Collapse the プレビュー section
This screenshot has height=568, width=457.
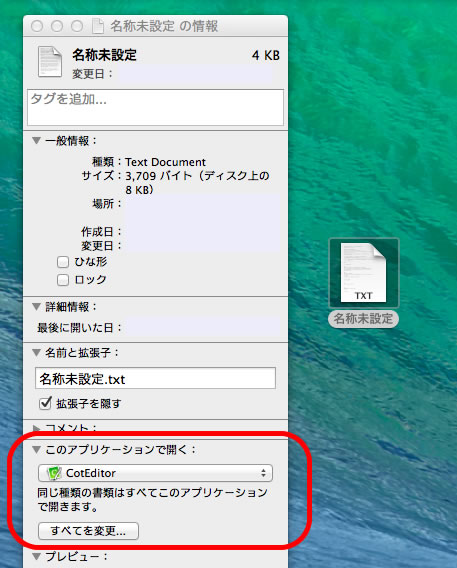36,556
